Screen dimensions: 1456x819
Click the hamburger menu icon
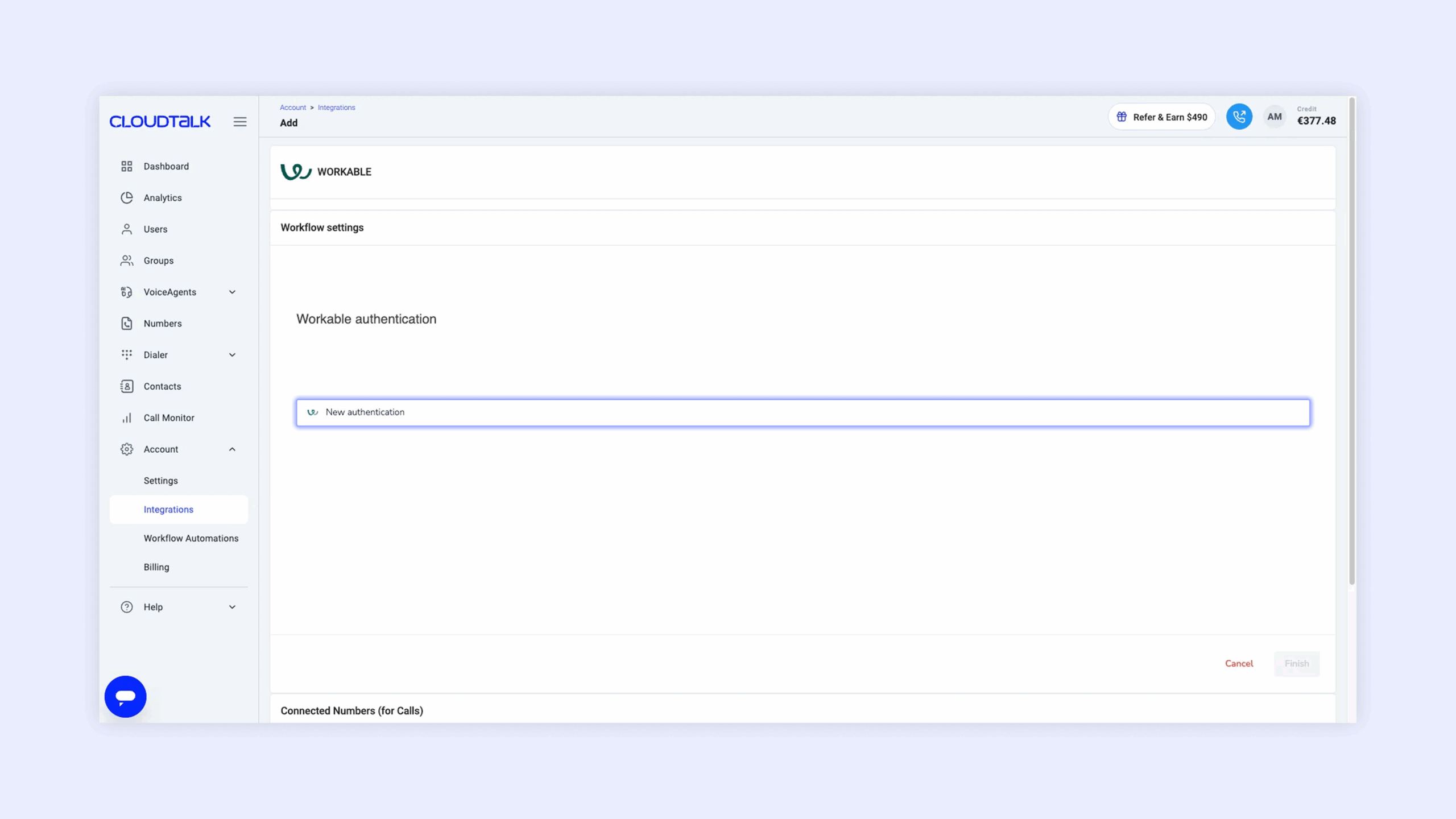pyautogui.click(x=239, y=122)
